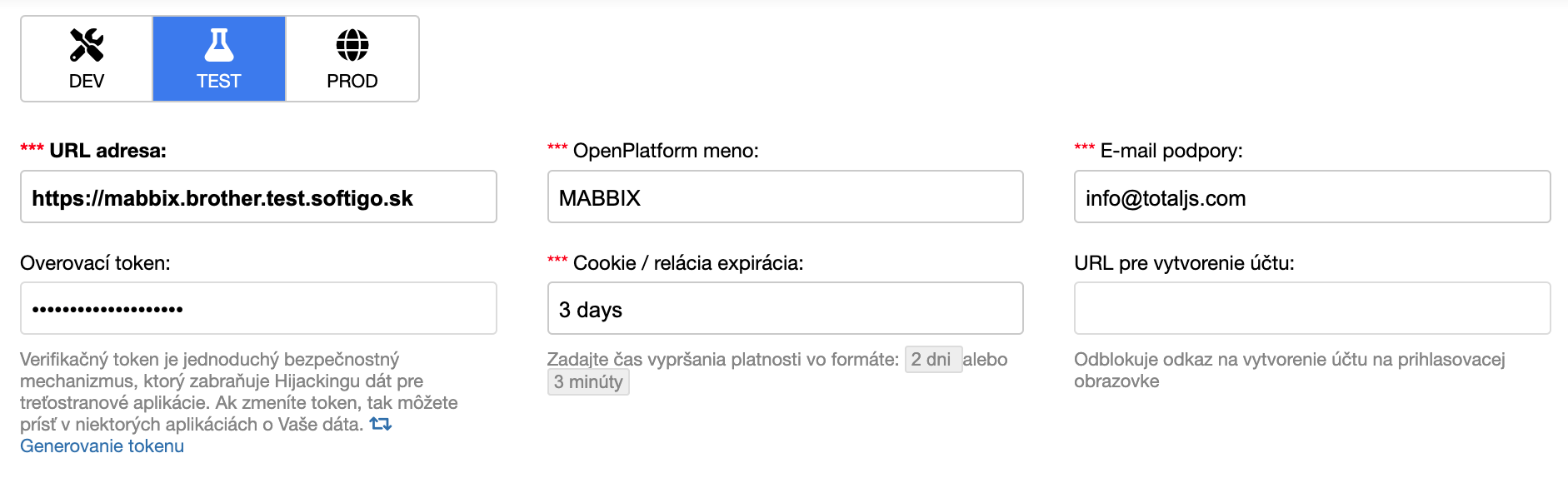This screenshot has height=488, width=1568.
Task: Click the Cookie expirácia field showing 3 days
Action: (x=785, y=308)
